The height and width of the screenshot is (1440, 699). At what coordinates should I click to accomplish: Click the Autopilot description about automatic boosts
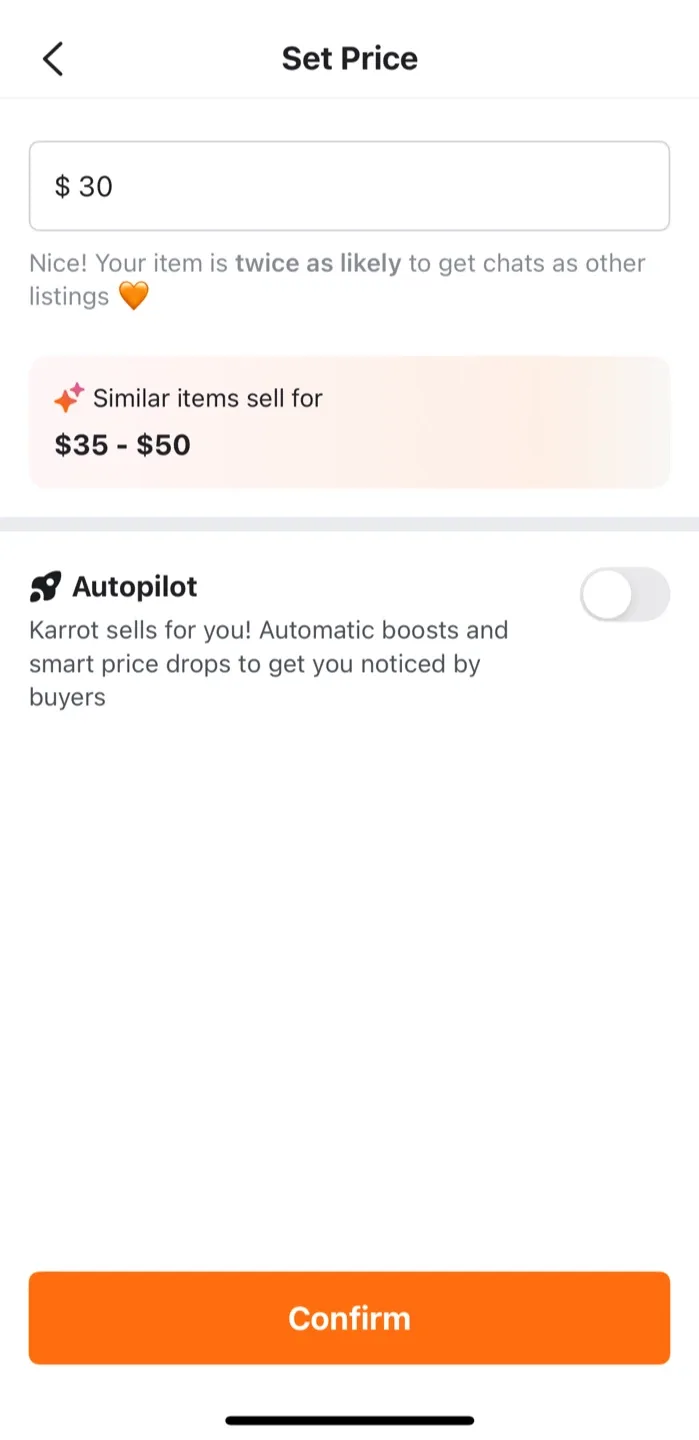coord(268,664)
